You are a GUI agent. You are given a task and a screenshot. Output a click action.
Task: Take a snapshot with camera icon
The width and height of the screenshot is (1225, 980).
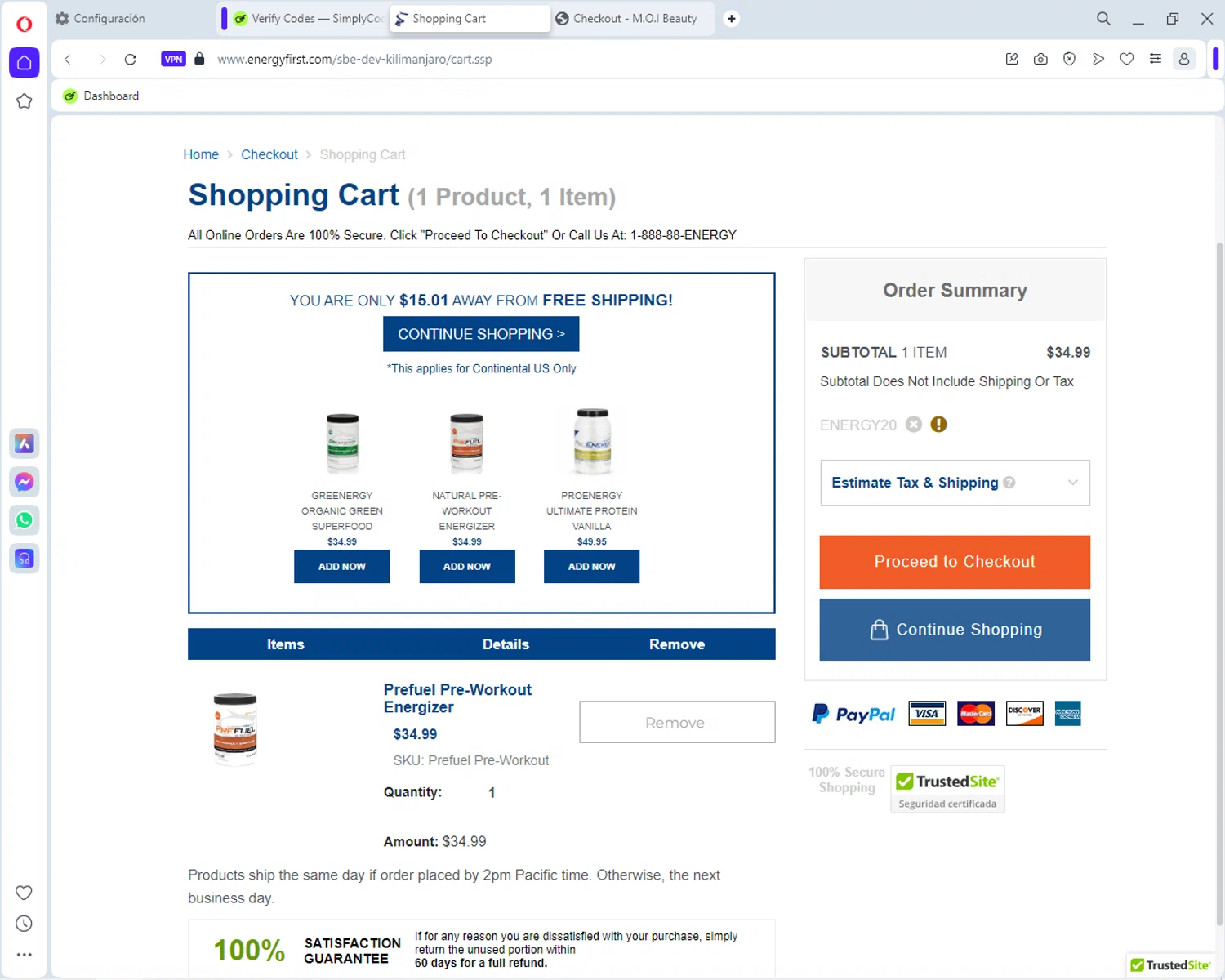pyautogui.click(x=1040, y=59)
